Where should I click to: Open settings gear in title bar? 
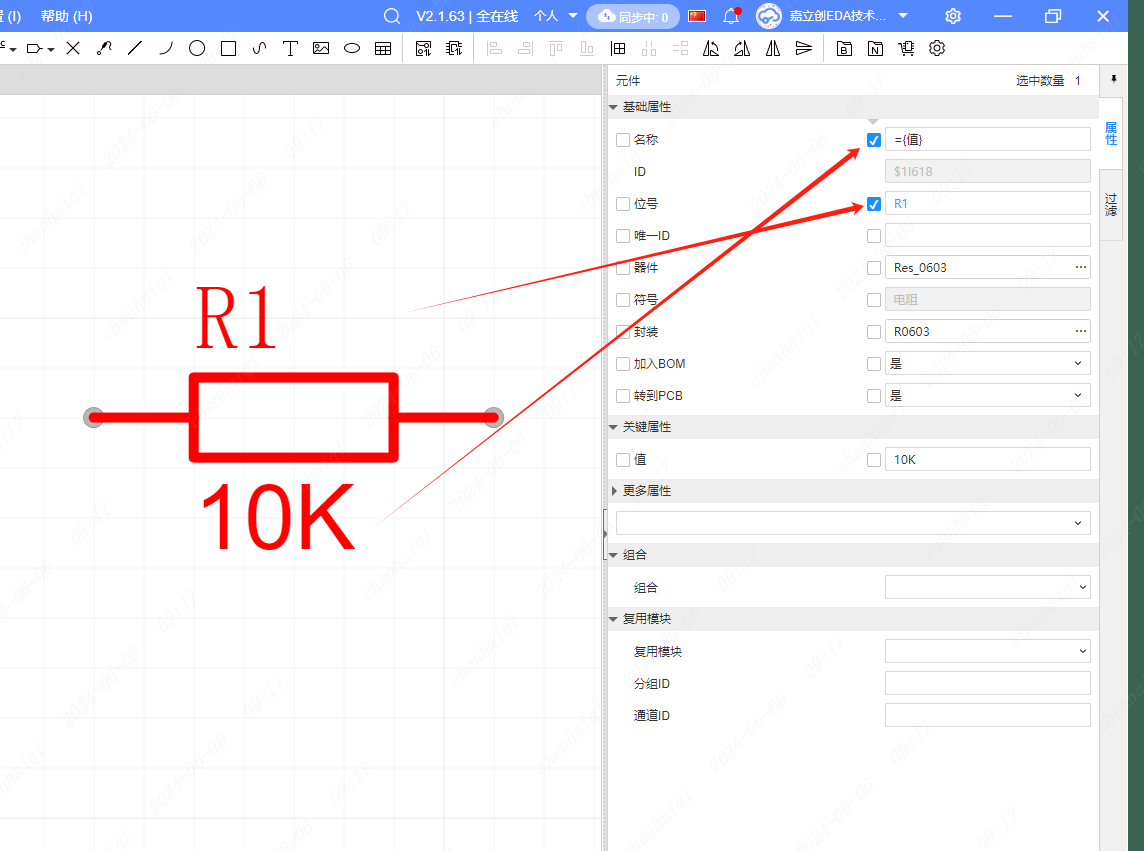point(953,16)
